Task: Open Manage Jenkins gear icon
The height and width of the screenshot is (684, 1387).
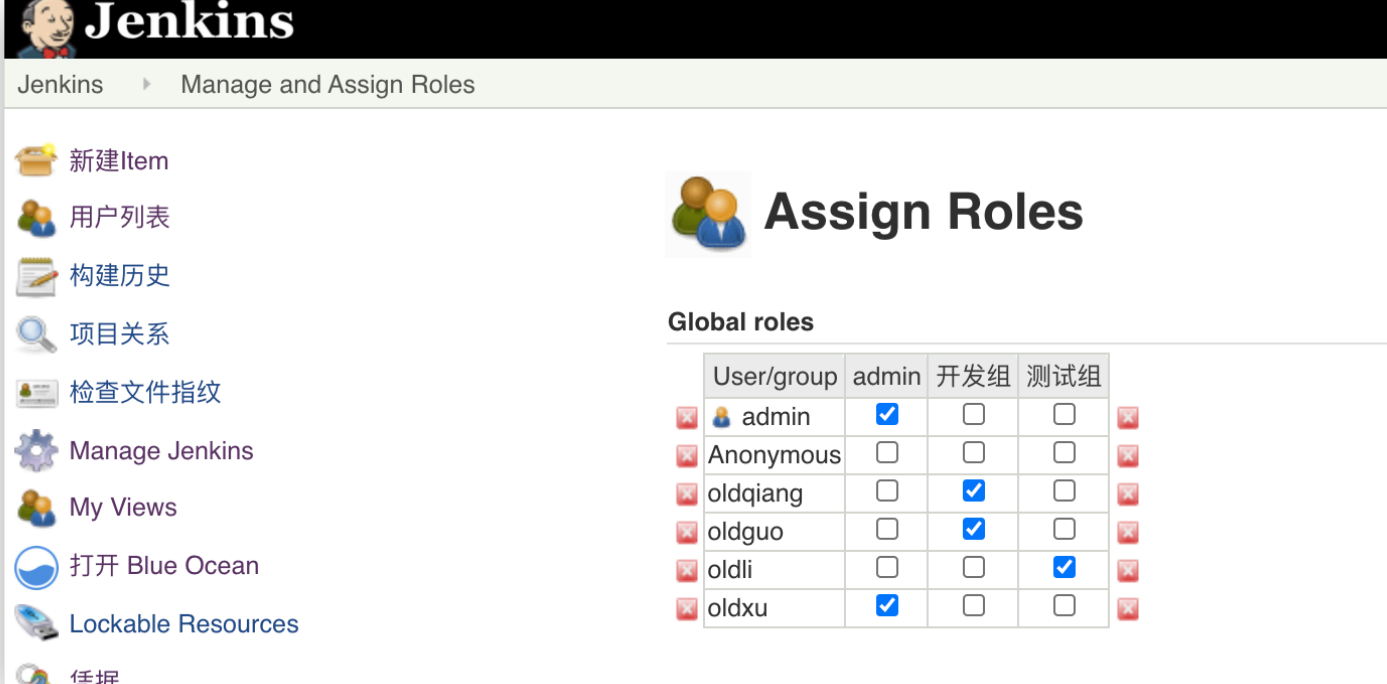Action: pos(37,451)
